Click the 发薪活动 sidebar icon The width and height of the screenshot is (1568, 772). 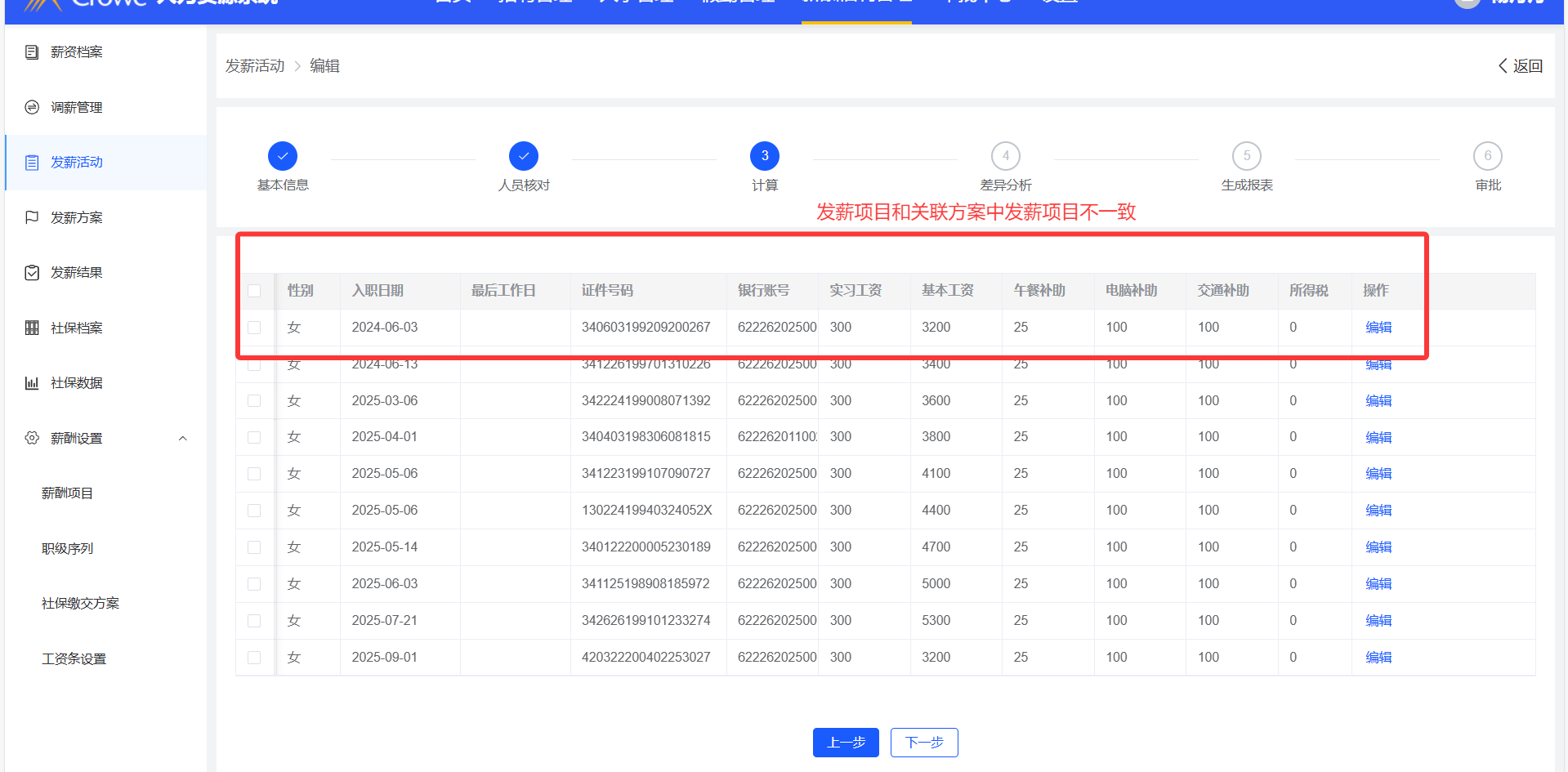click(x=32, y=163)
